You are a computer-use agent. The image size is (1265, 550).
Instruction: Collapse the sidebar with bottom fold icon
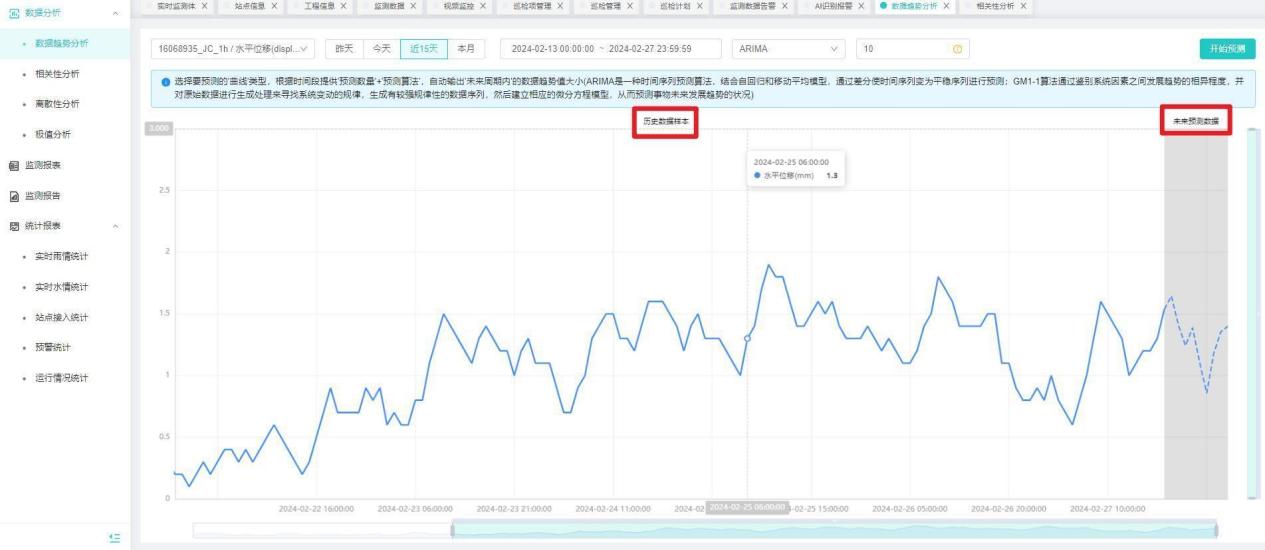click(113, 538)
